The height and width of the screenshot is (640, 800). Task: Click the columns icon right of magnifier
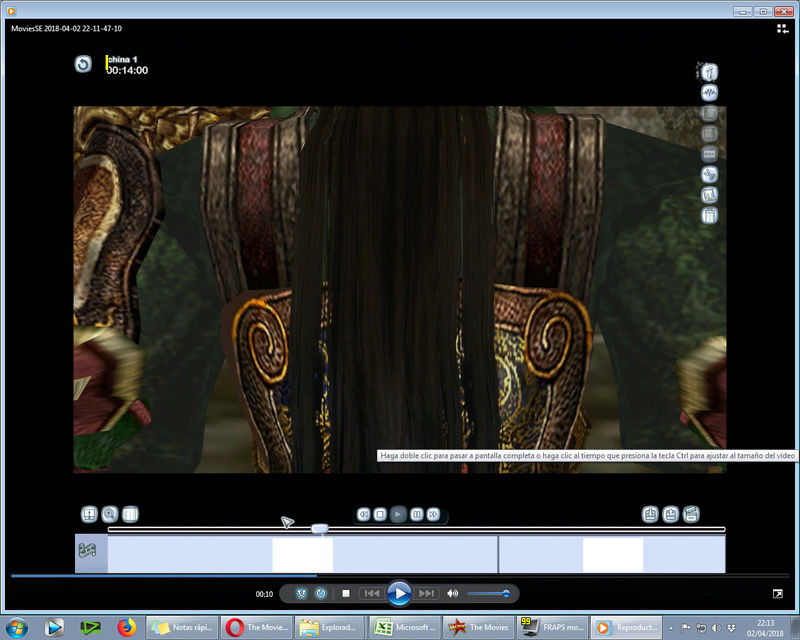[x=130, y=514]
